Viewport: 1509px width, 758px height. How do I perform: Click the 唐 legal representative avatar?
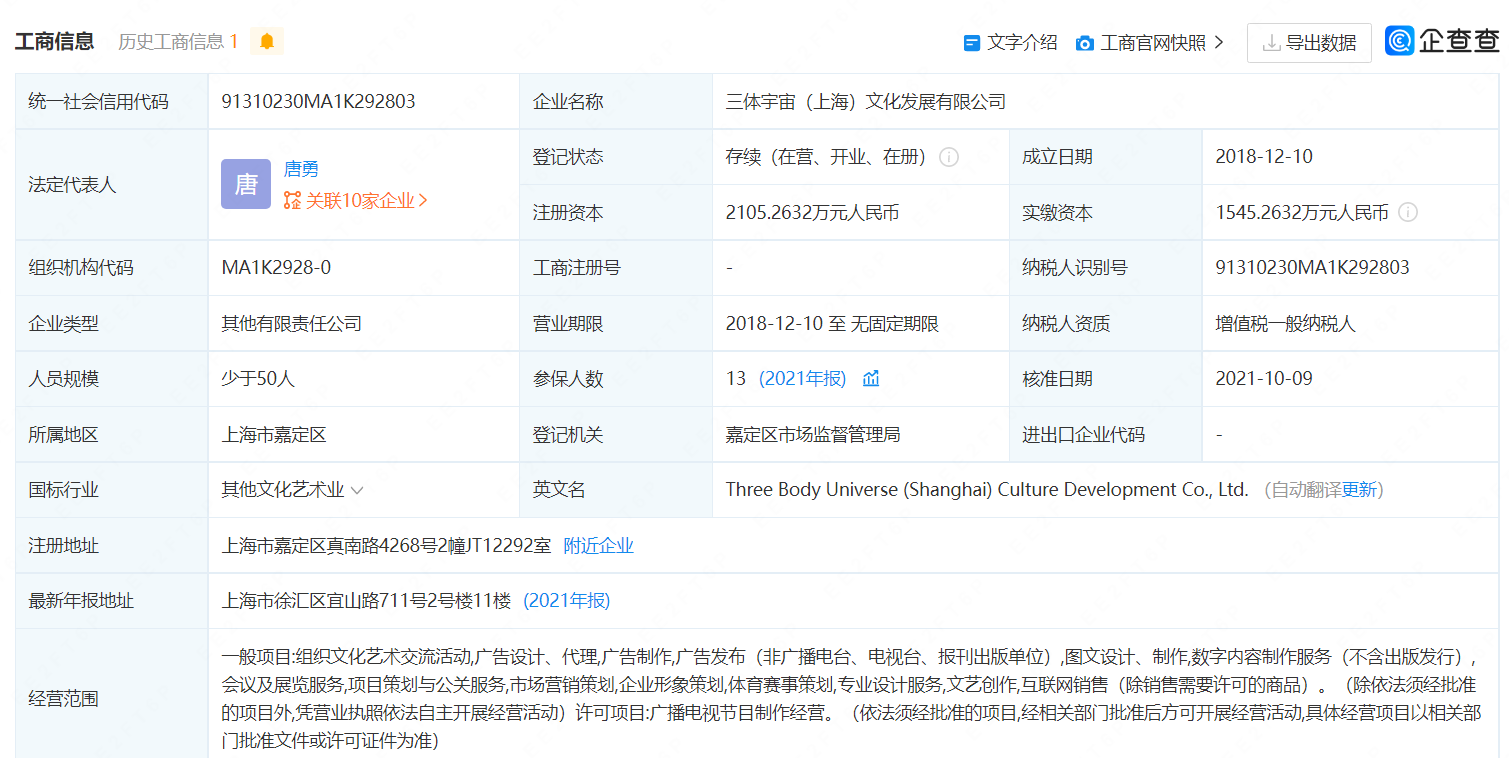246,184
